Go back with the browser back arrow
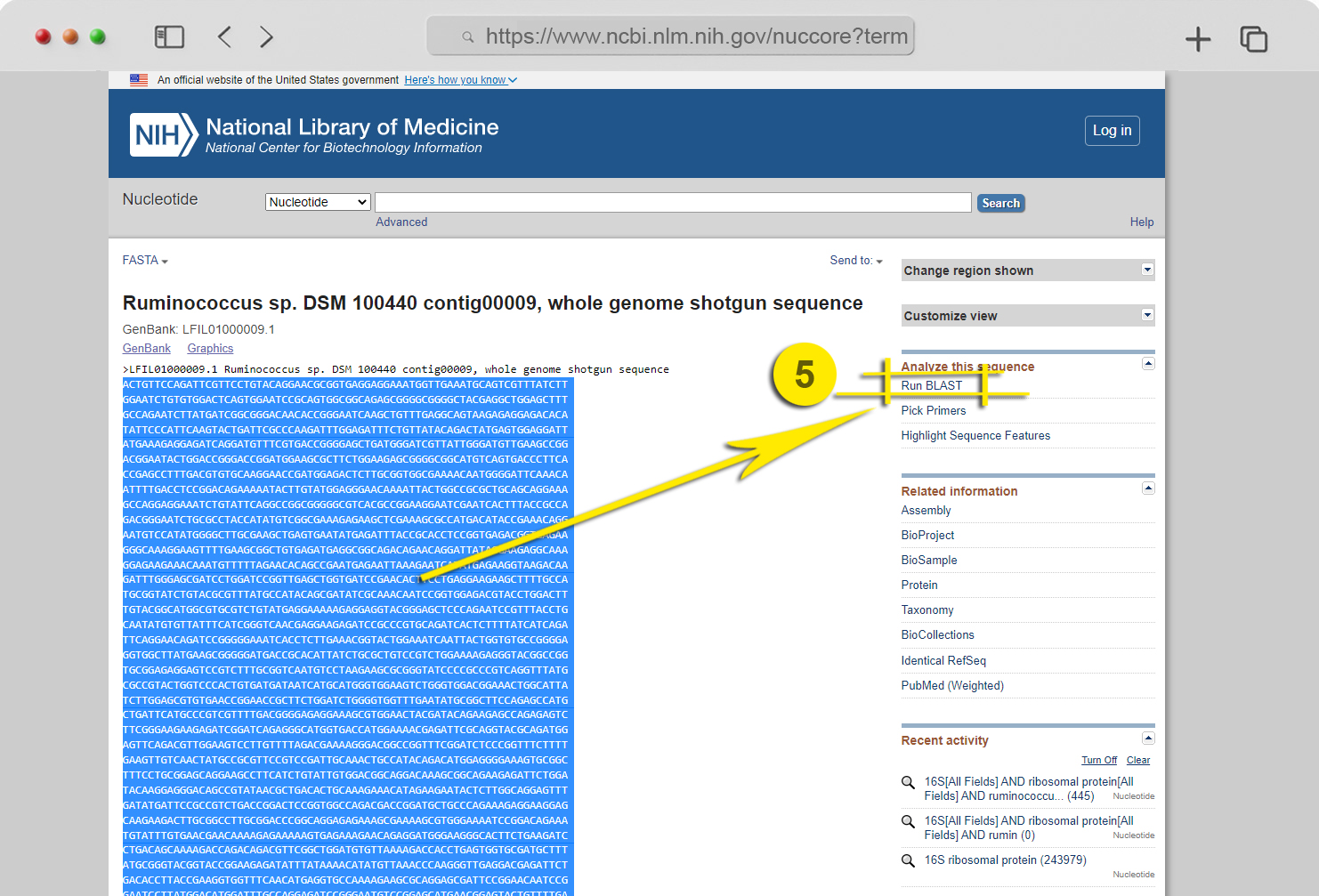The image size is (1319, 896). (224, 36)
